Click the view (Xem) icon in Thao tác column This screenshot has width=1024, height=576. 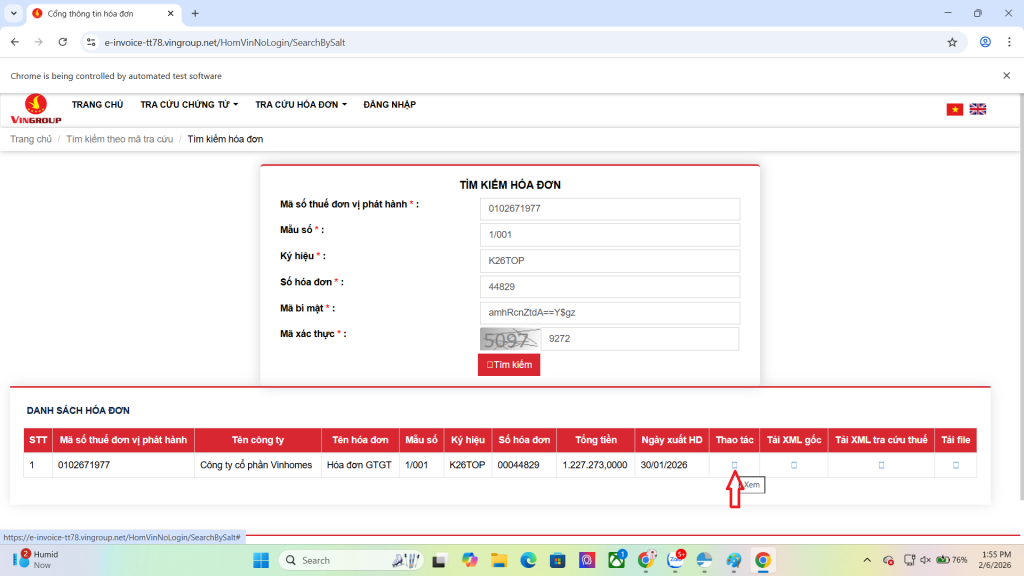point(734,465)
